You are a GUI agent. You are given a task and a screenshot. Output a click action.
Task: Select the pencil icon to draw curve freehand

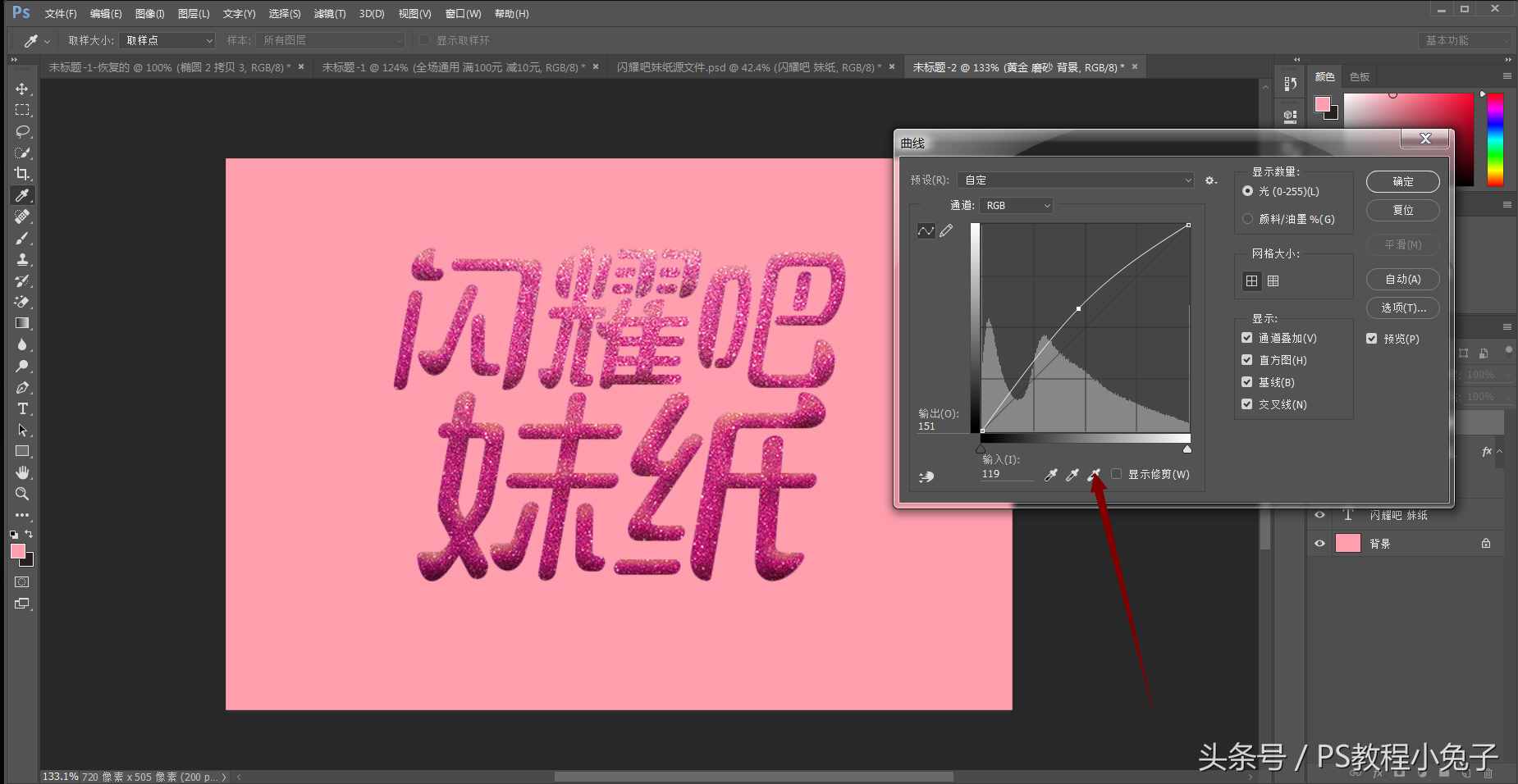(947, 230)
